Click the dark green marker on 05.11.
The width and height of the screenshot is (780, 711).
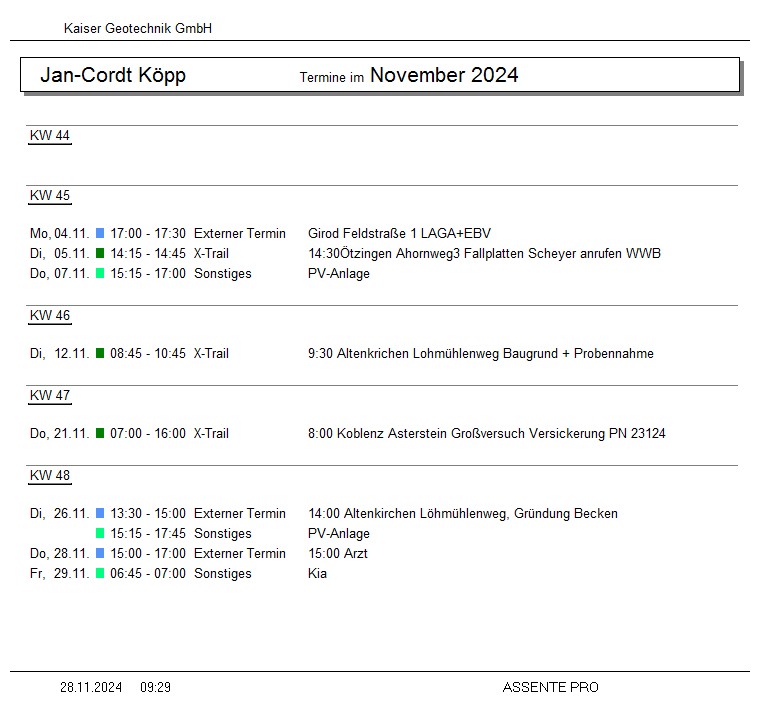click(100, 254)
